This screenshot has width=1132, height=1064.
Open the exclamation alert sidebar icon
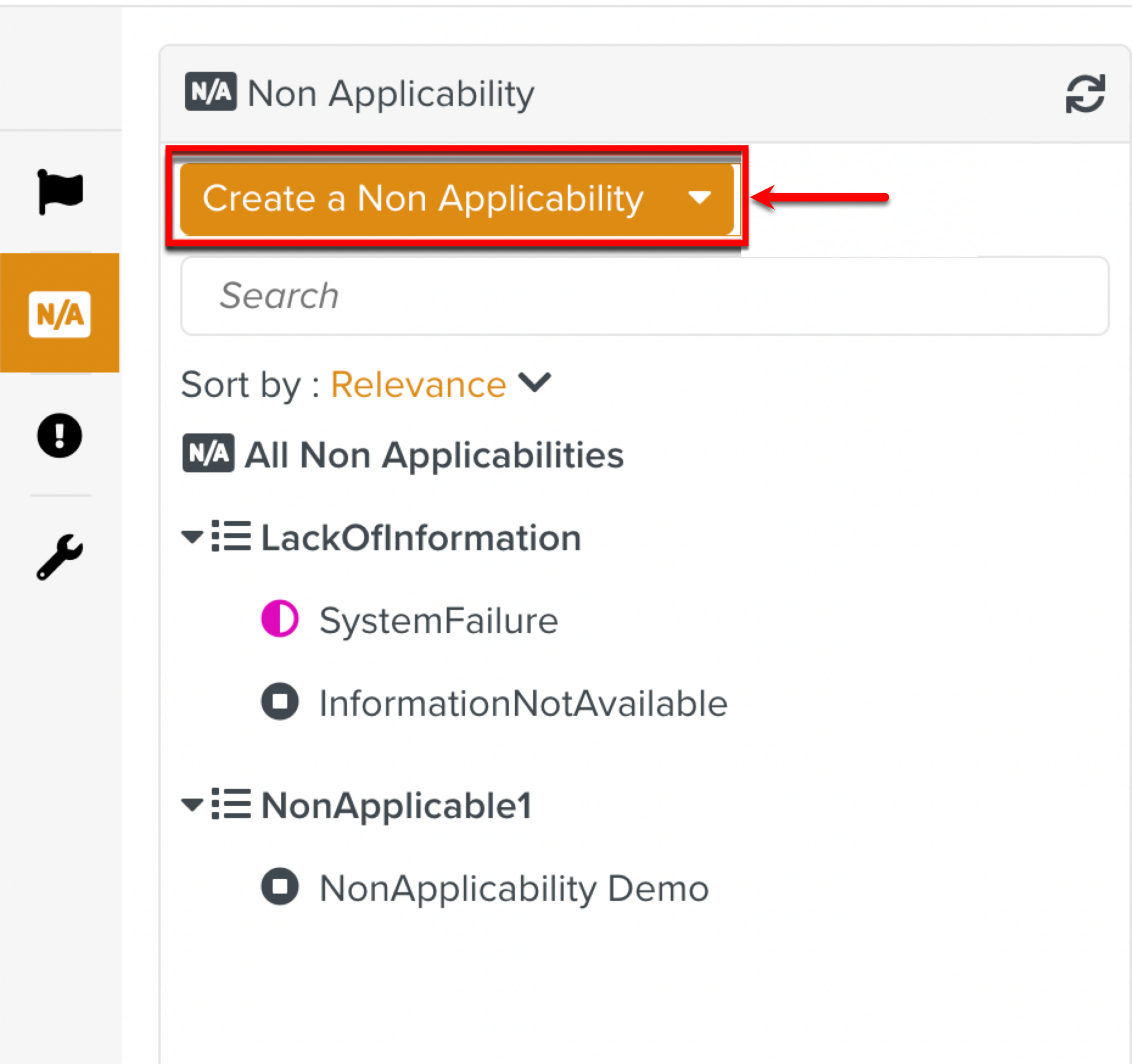pos(60,436)
